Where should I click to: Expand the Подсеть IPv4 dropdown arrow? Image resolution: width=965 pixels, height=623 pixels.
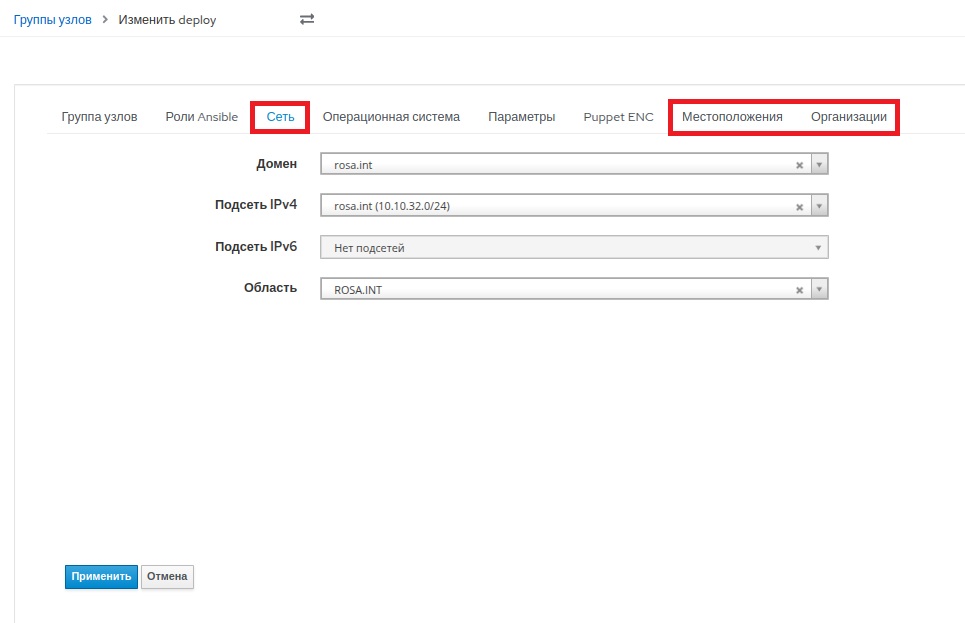(x=819, y=207)
